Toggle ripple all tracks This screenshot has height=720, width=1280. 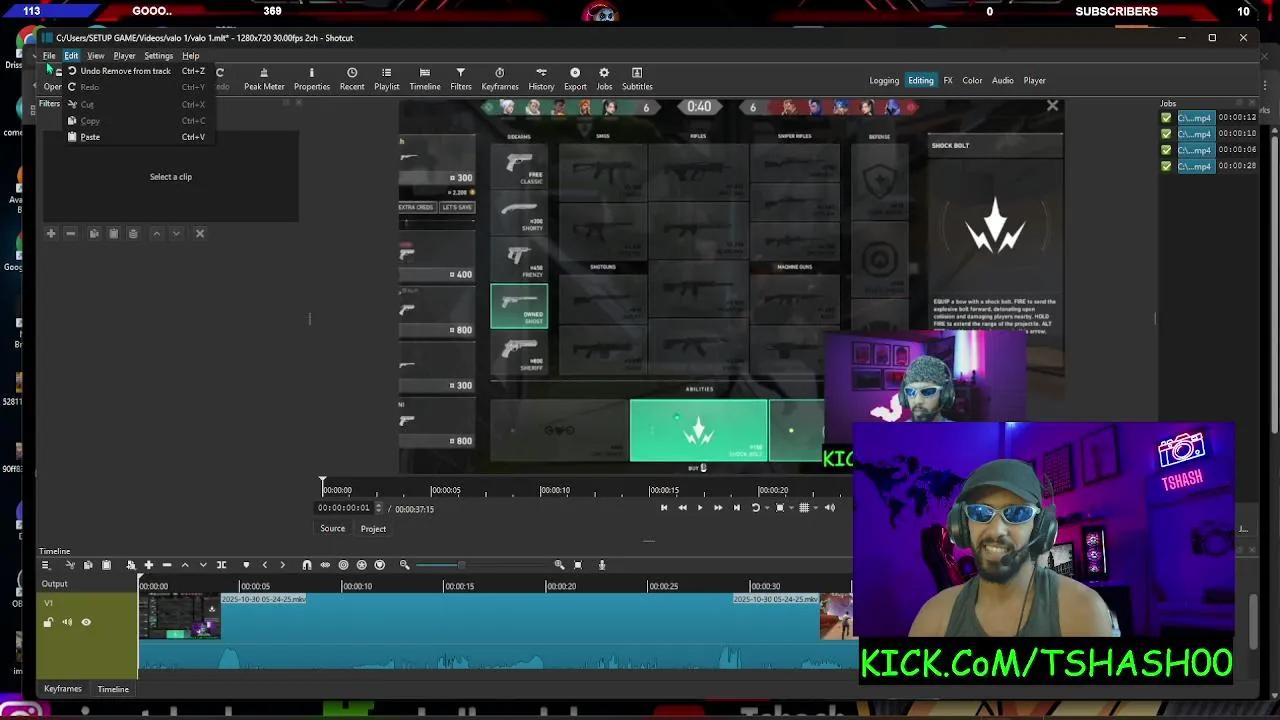361,565
